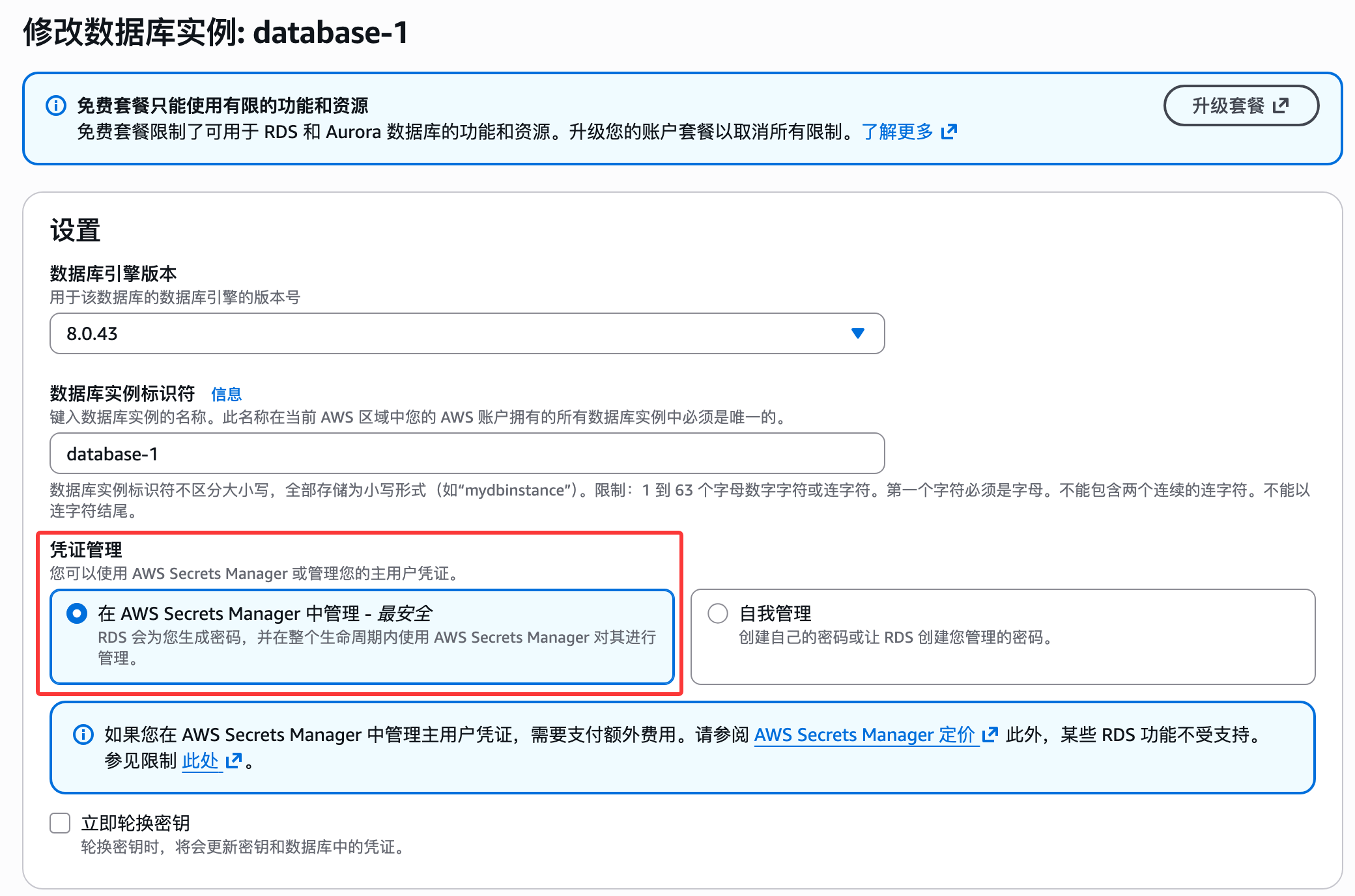The image size is (1355, 896).
Task: Click the external link icon on 升级套餐 button
Action: pyautogui.click(x=1281, y=105)
